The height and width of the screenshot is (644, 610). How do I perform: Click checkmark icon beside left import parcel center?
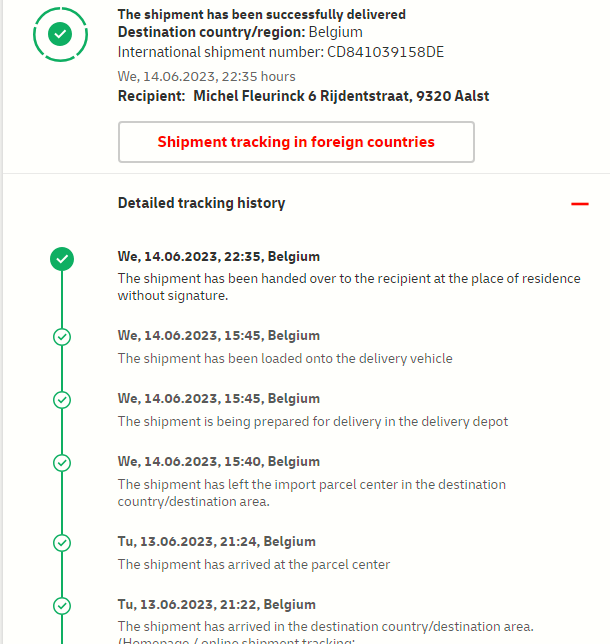point(62,463)
